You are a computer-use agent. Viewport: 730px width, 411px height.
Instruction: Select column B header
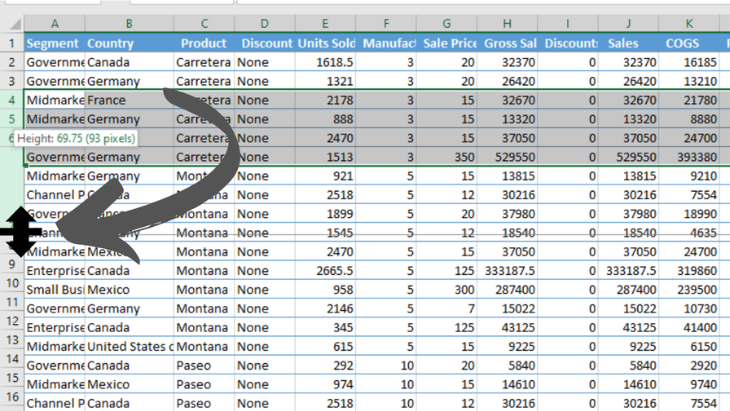coord(129,23)
